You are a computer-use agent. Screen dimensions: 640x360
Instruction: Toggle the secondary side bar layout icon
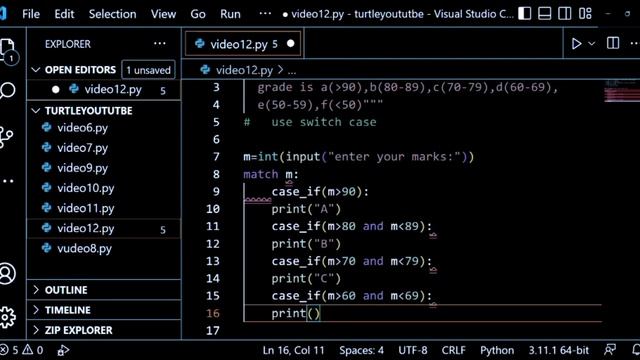tap(564, 13)
